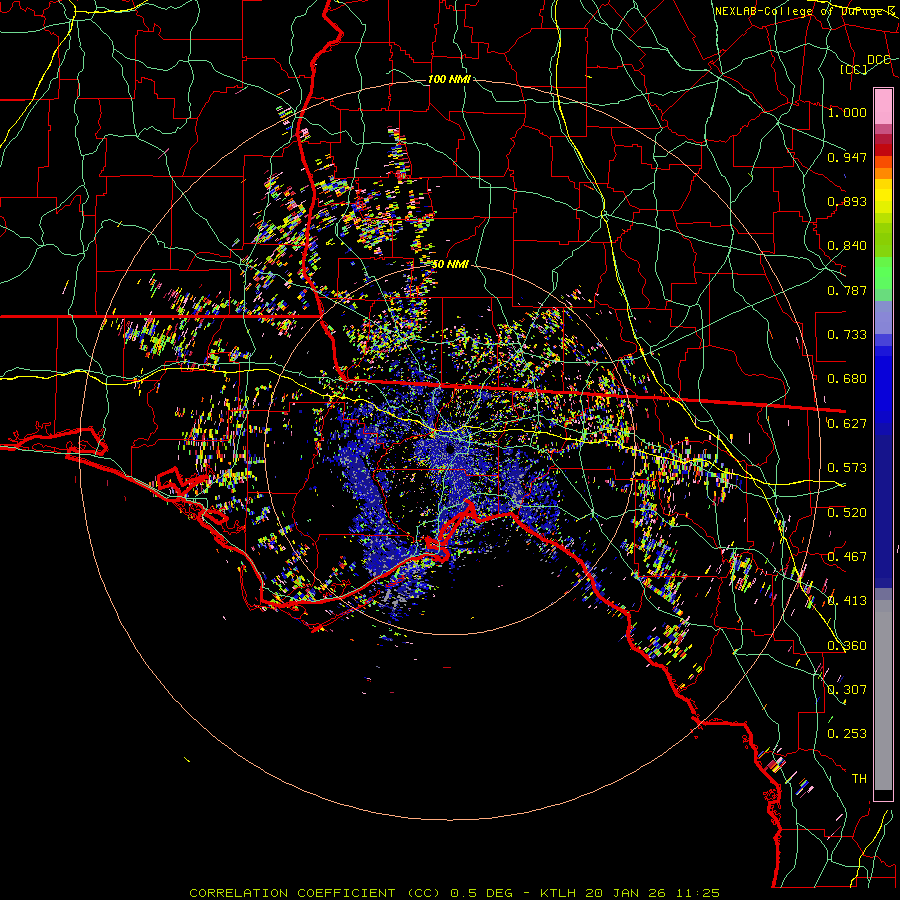
Task: Click the TH threshold label on the scale
Action: click(x=859, y=779)
